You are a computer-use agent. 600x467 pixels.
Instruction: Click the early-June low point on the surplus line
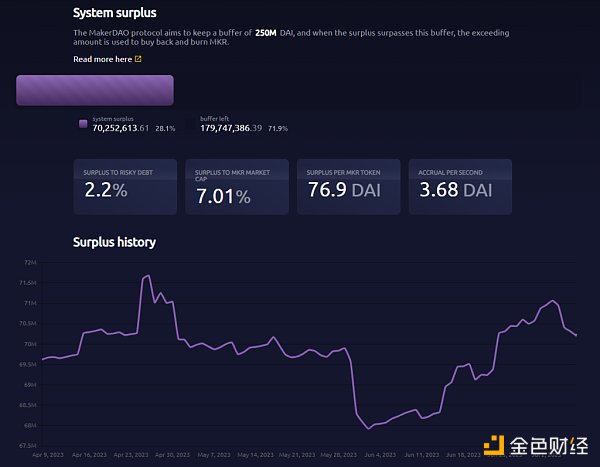(368, 428)
